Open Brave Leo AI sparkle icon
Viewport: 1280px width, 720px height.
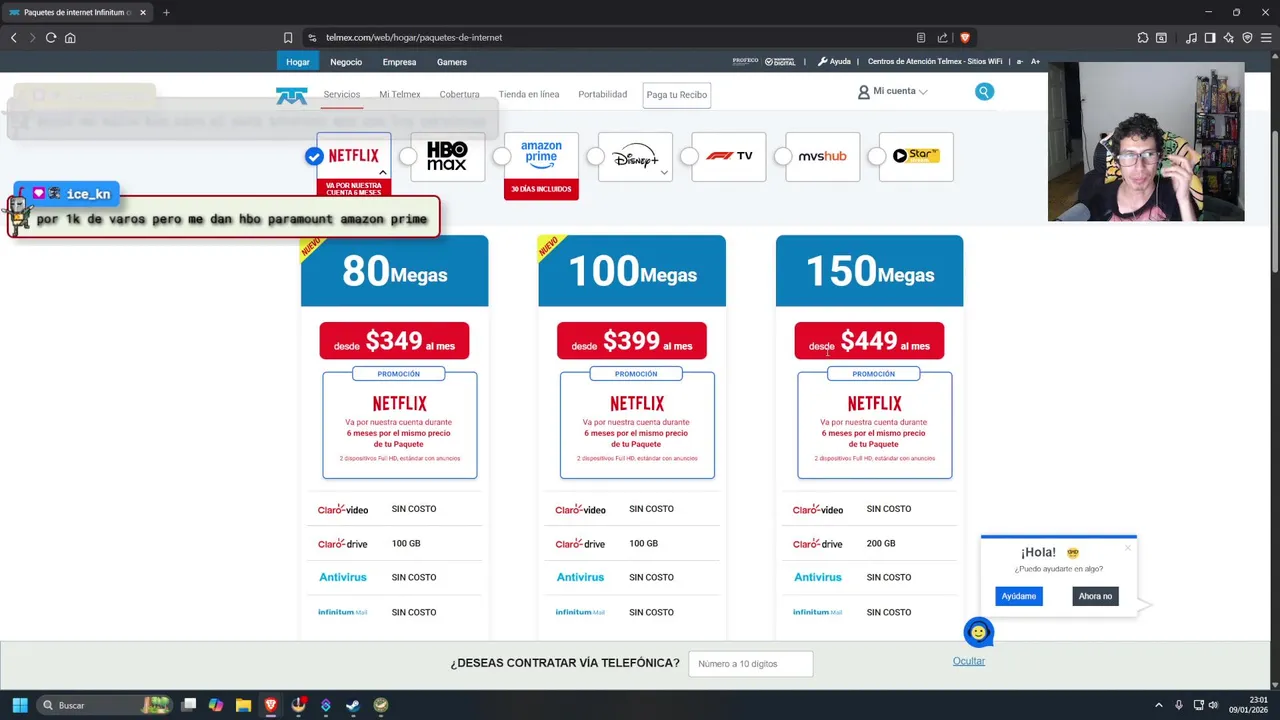1229,38
